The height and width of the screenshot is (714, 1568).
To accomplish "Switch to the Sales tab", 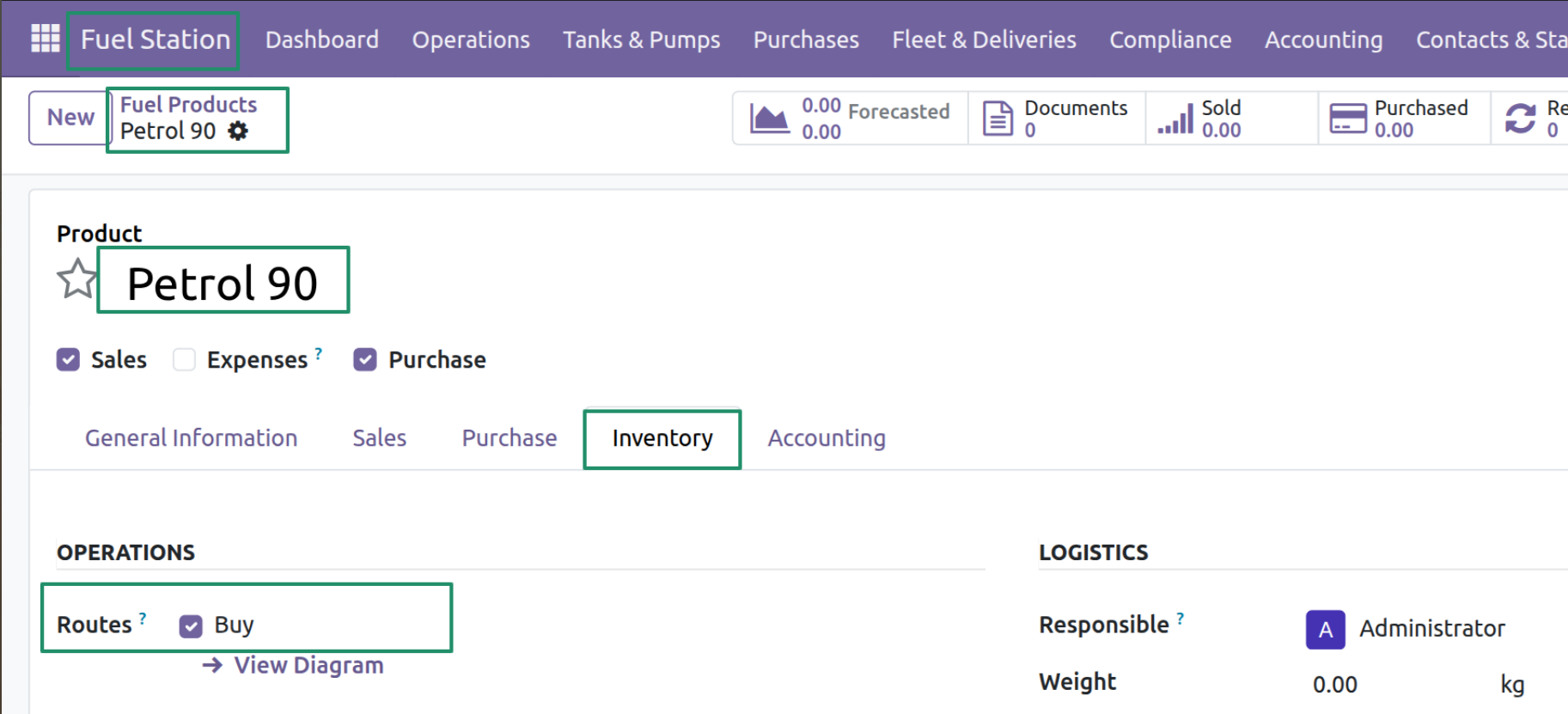I will point(380,438).
